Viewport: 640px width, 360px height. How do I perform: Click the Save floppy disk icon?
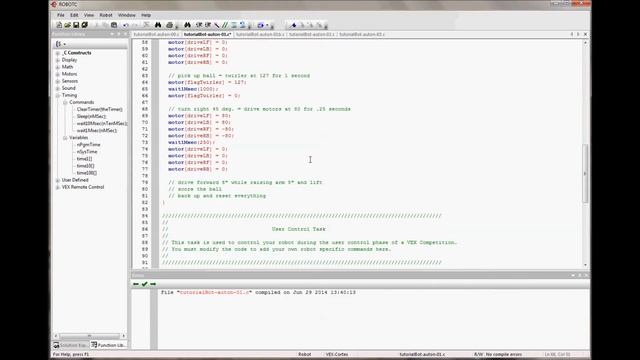click(x=76, y=25)
